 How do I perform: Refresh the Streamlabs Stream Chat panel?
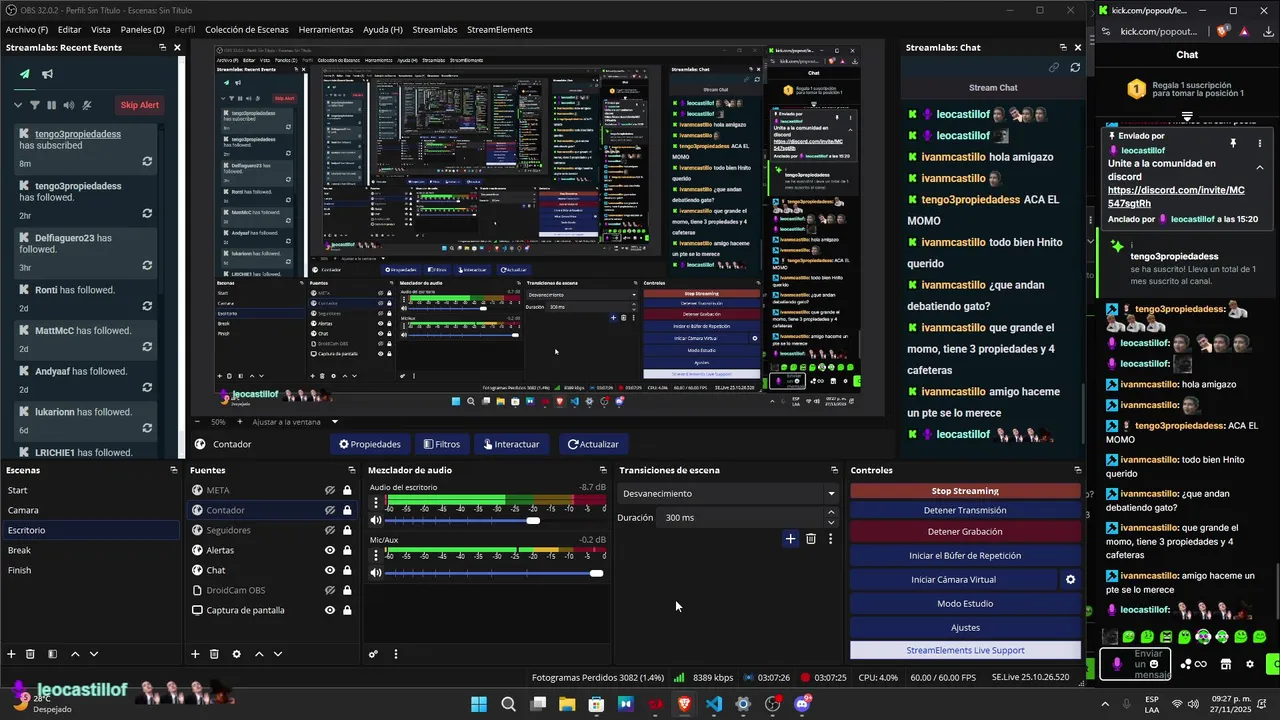(x=1075, y=67)
